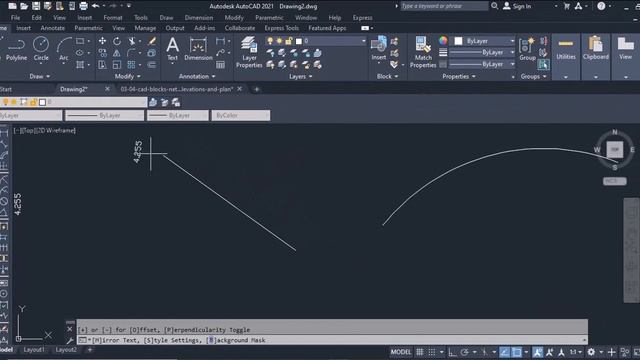This screenshot has height=360, width=640.
Task: Toggle snap mode in status bar
Action: [x=432, y=352]
